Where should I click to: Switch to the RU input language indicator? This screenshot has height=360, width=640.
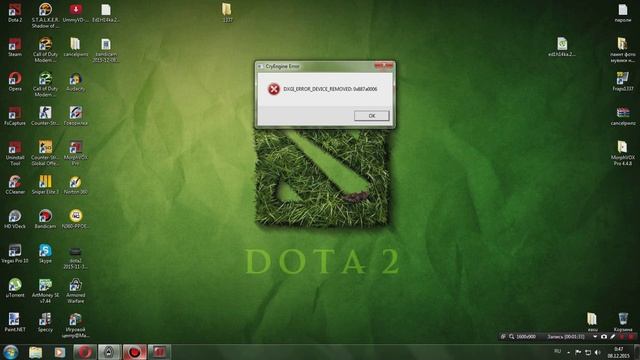[558, 351]
